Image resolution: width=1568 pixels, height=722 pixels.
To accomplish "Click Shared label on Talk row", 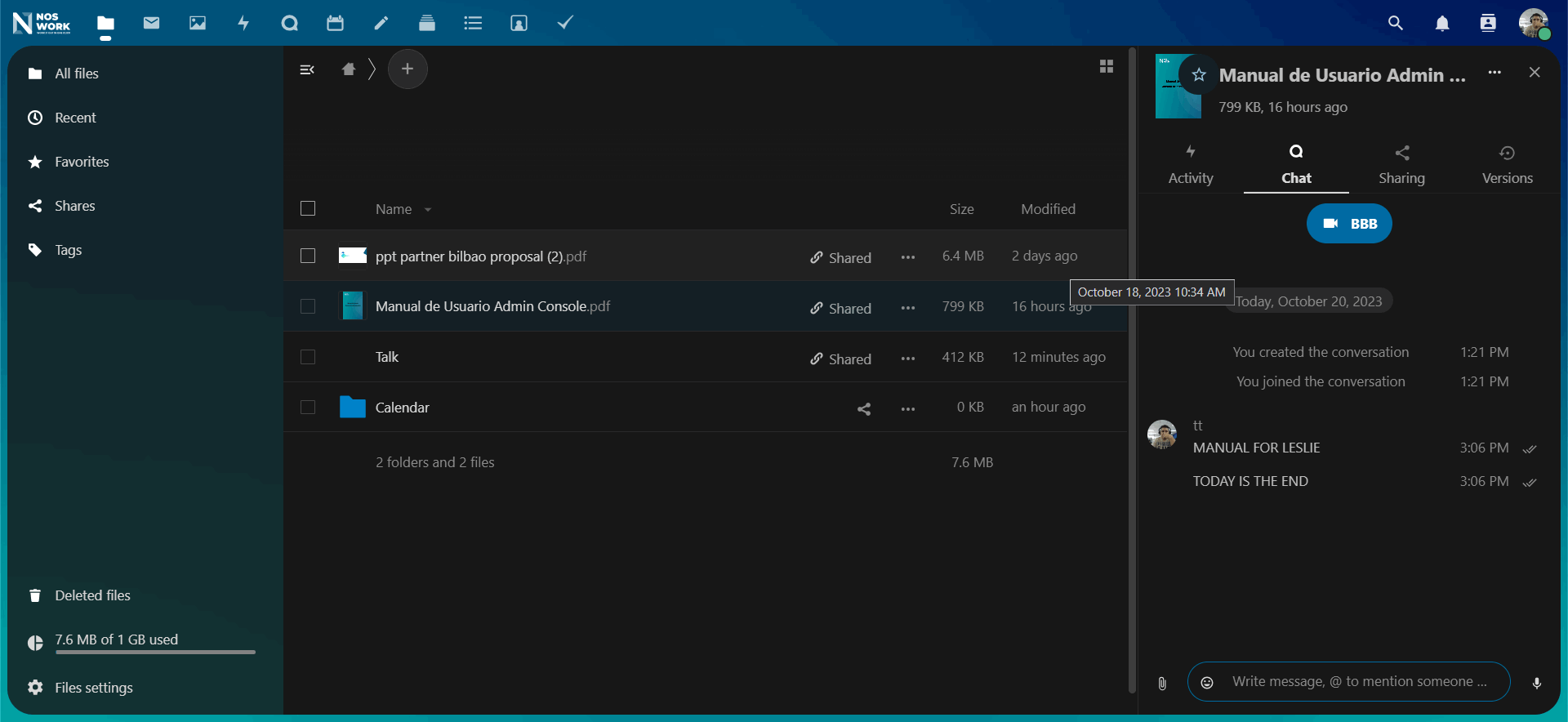I will point(841,359).
